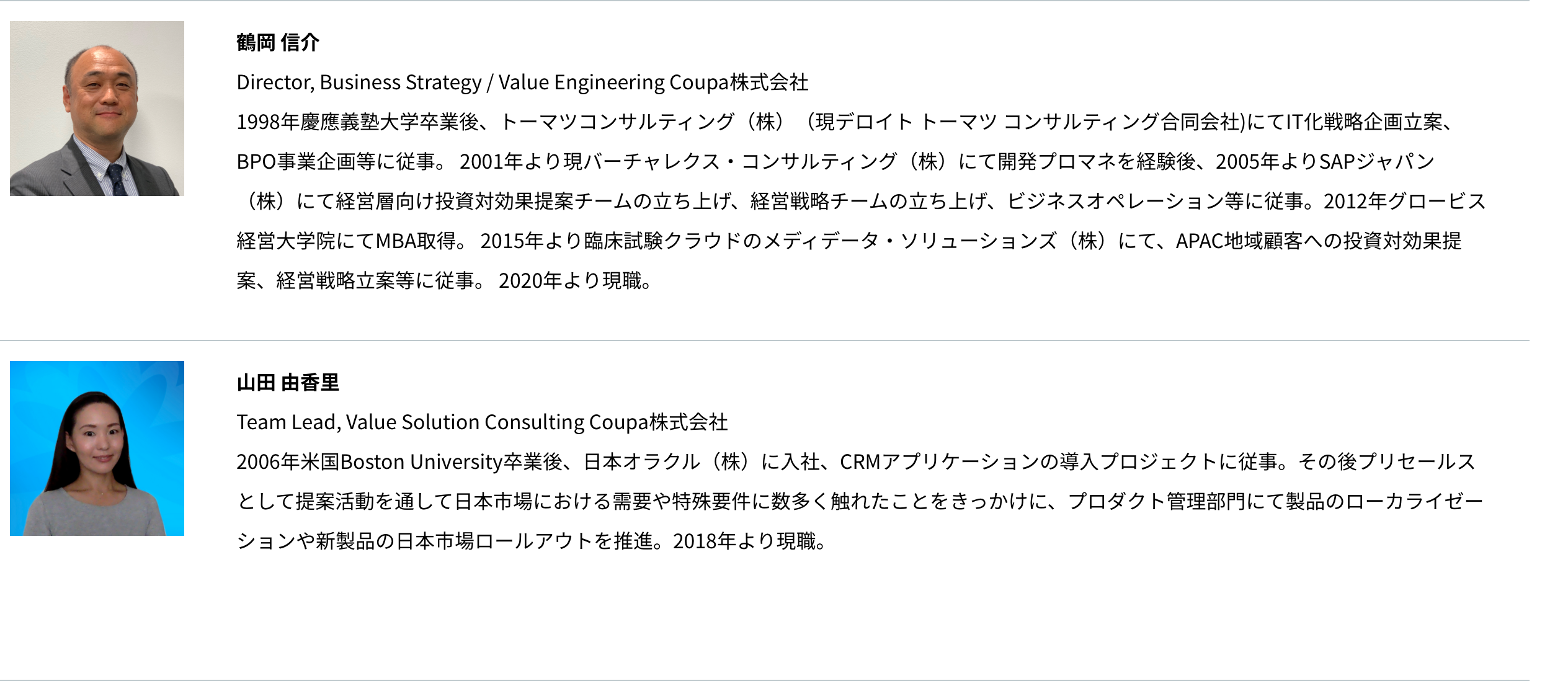Click the text 2006年米国Boston University卒業後
This screenshot has height=681, width=1568.
coord(398,462)
